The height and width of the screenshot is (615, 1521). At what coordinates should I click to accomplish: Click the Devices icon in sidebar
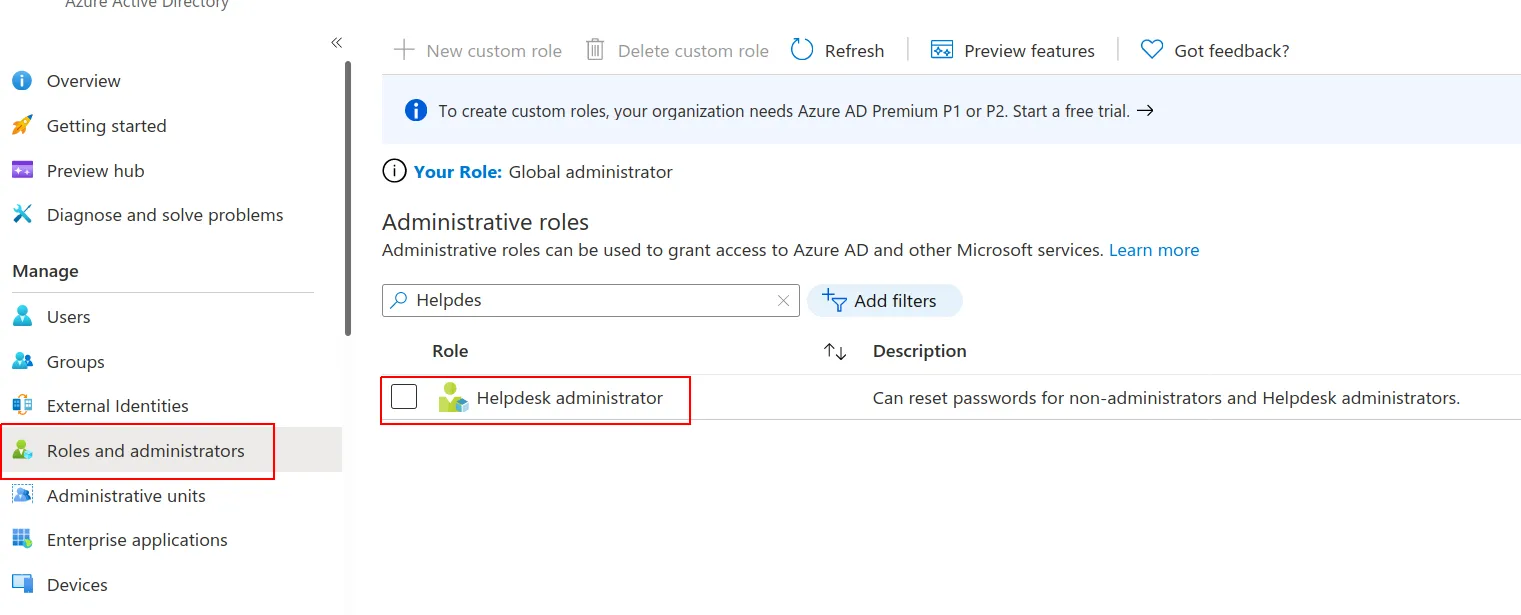[22, 585]
